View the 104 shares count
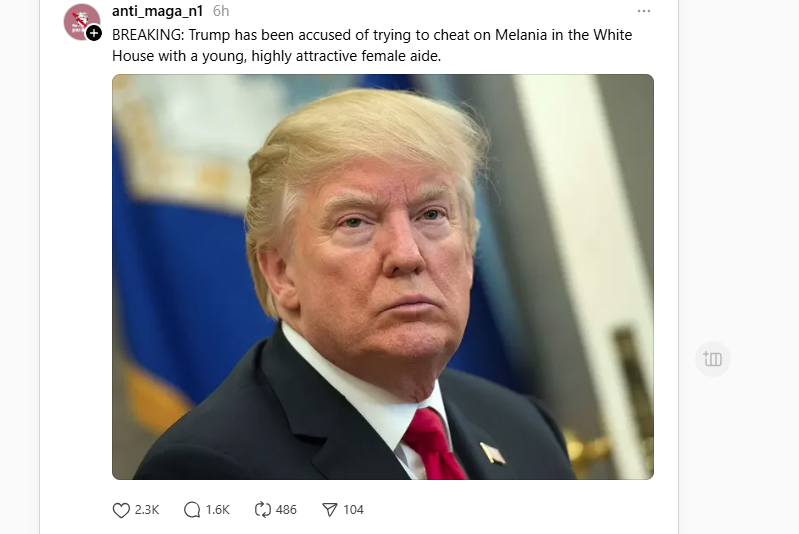Image resolution: width=799 pixels, height=534 pixels. [x=353, y=510]
